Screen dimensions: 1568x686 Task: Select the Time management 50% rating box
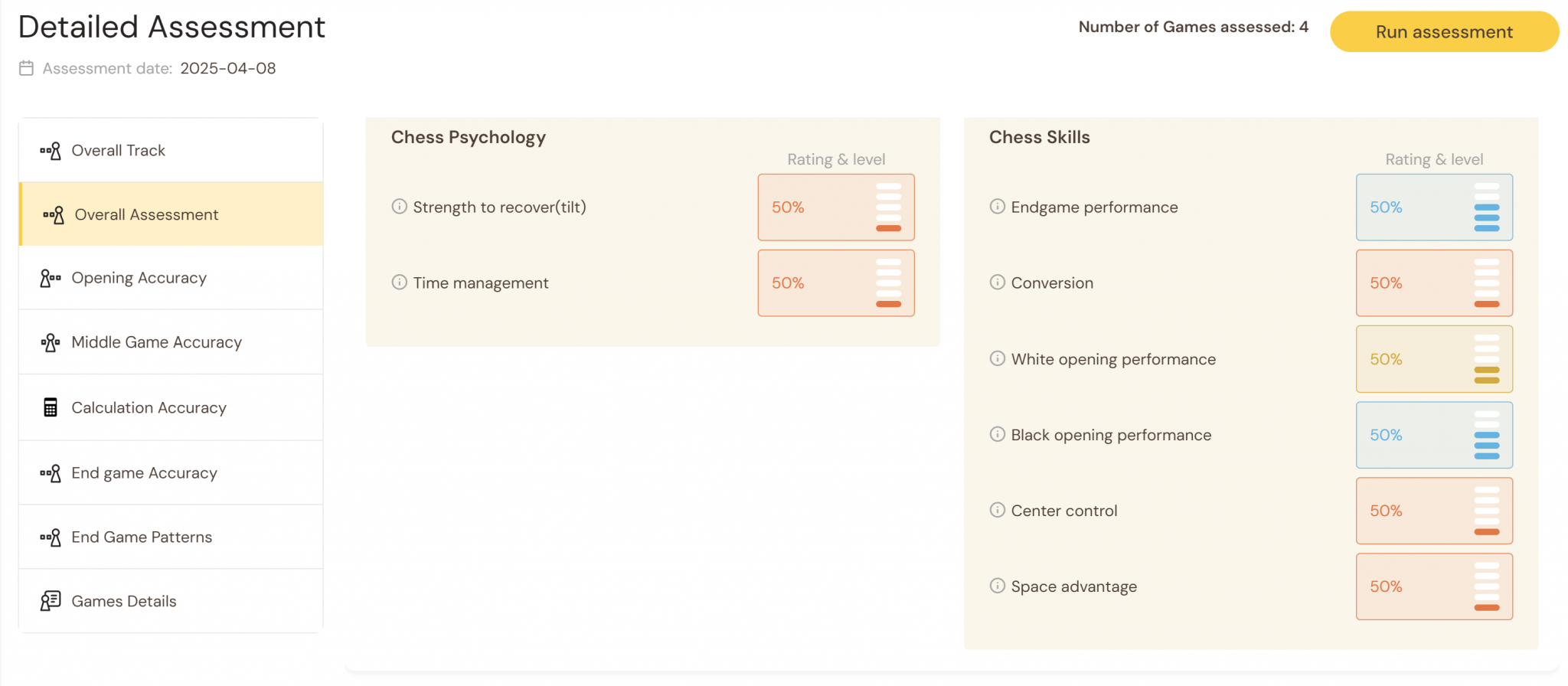835,283
